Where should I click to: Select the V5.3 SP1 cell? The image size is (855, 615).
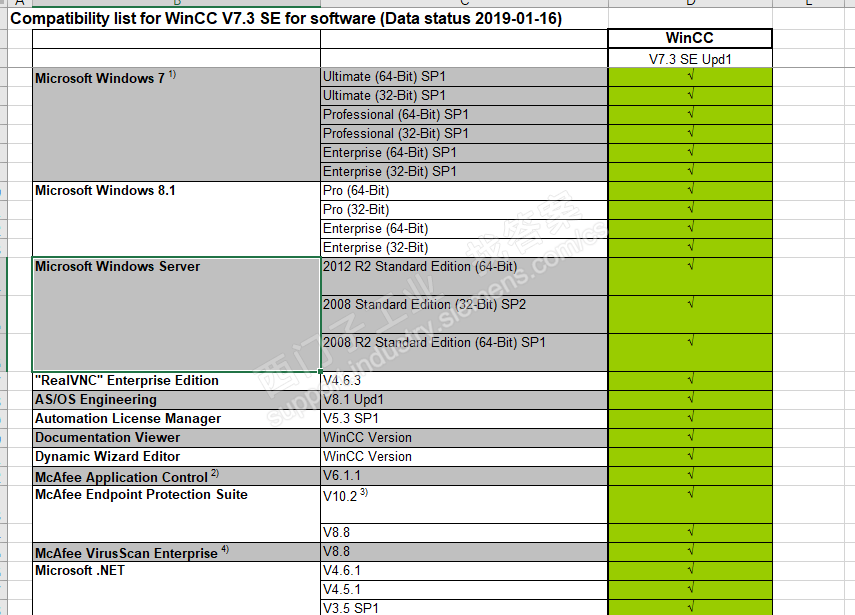click(x=464, y=419)
